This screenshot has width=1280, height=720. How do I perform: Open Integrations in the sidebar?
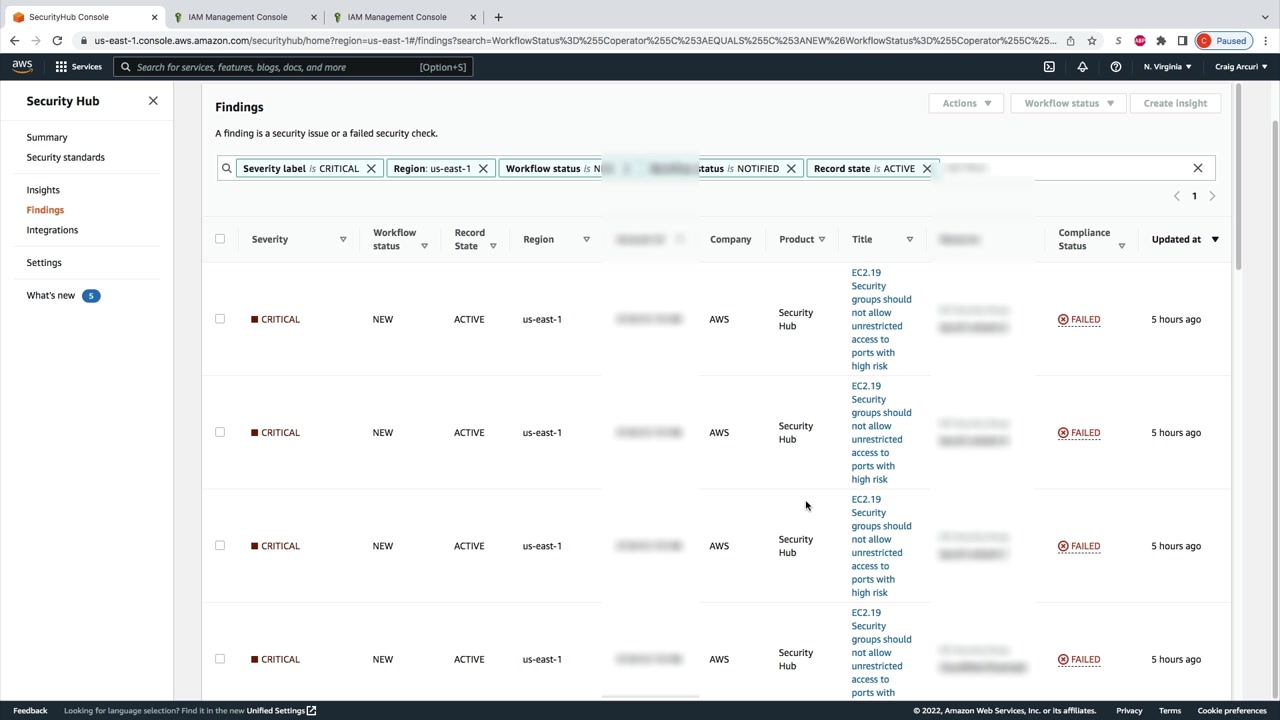coord(52,230)
